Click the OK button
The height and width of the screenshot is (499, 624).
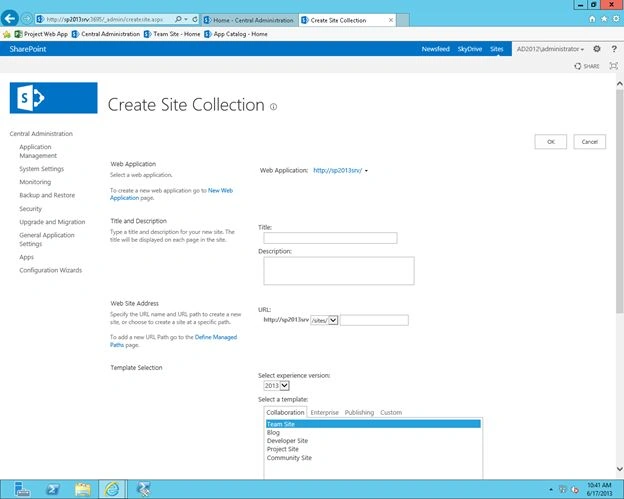(x=550, y=142)
